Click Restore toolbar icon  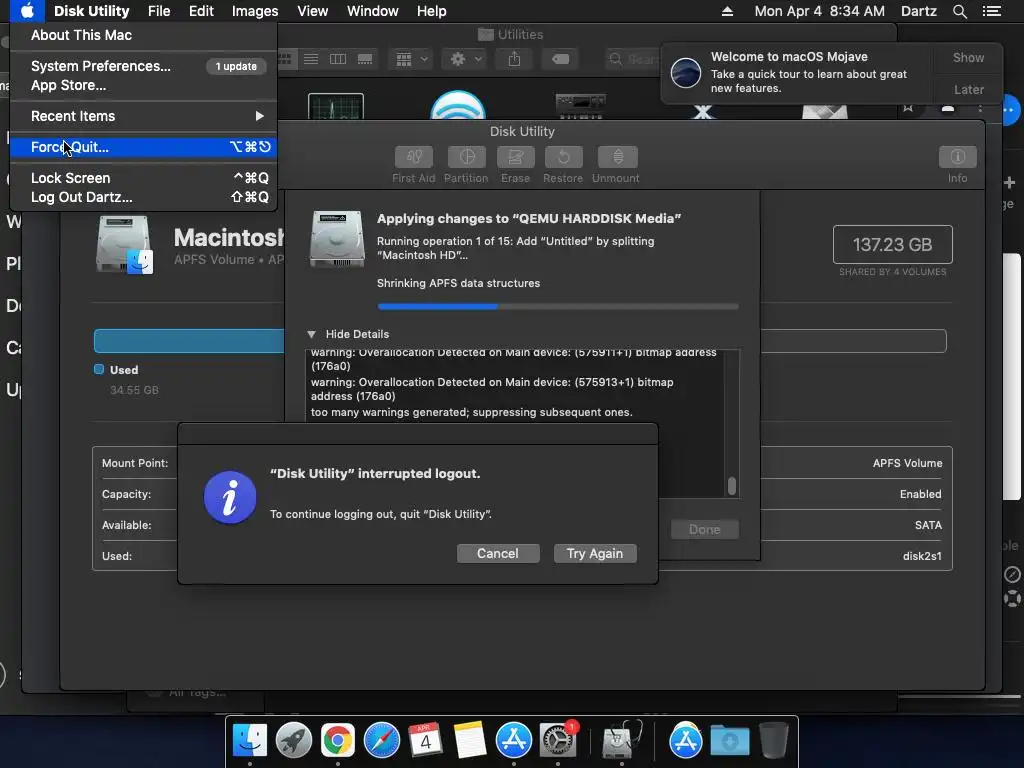tap(563, 157)
